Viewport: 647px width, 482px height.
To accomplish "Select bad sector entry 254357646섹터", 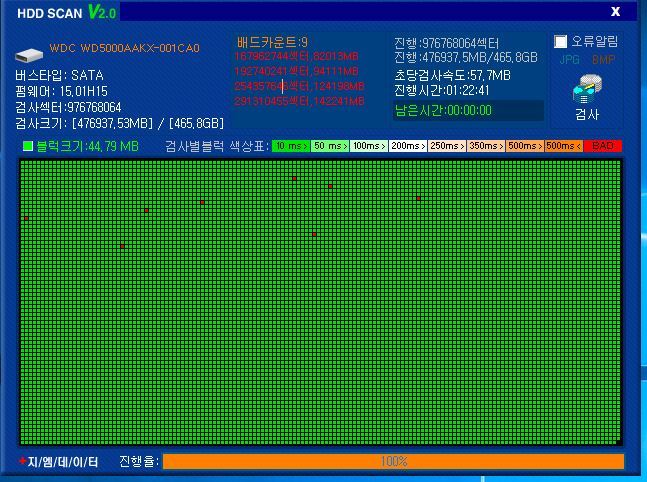I will pos(299,86).
